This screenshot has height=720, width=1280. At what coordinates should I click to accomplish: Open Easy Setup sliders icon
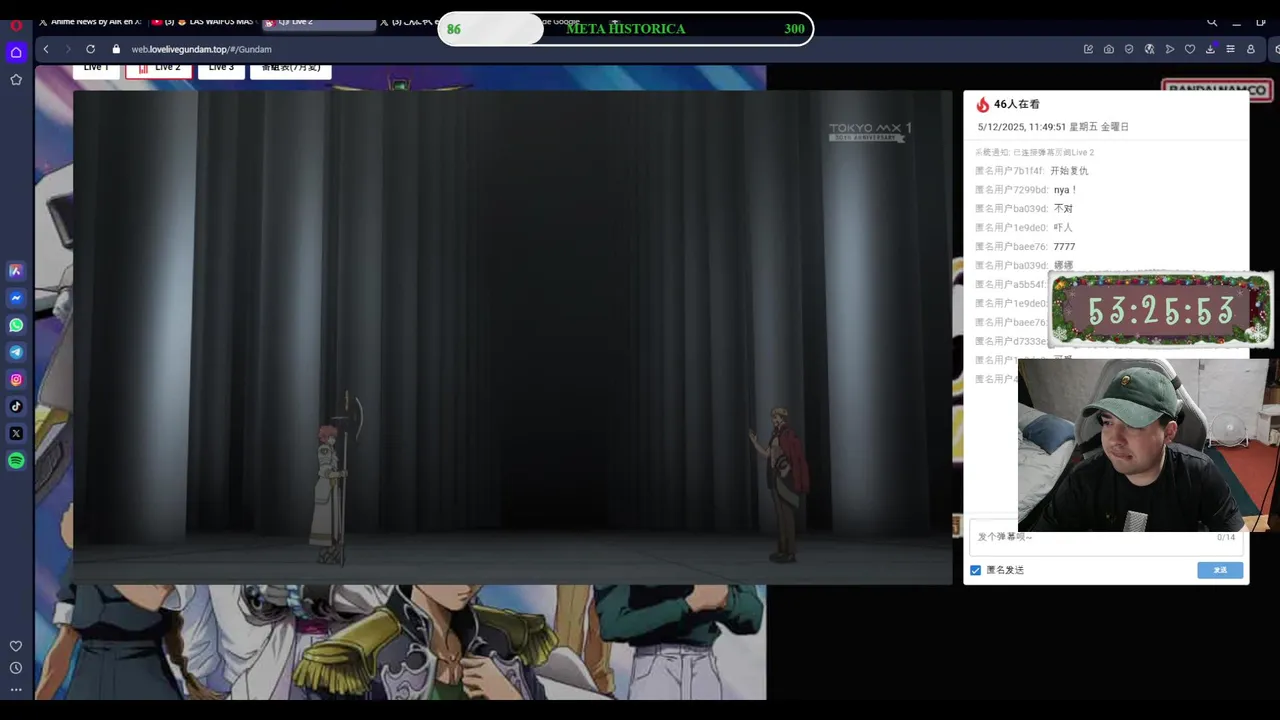(1230, 49)
